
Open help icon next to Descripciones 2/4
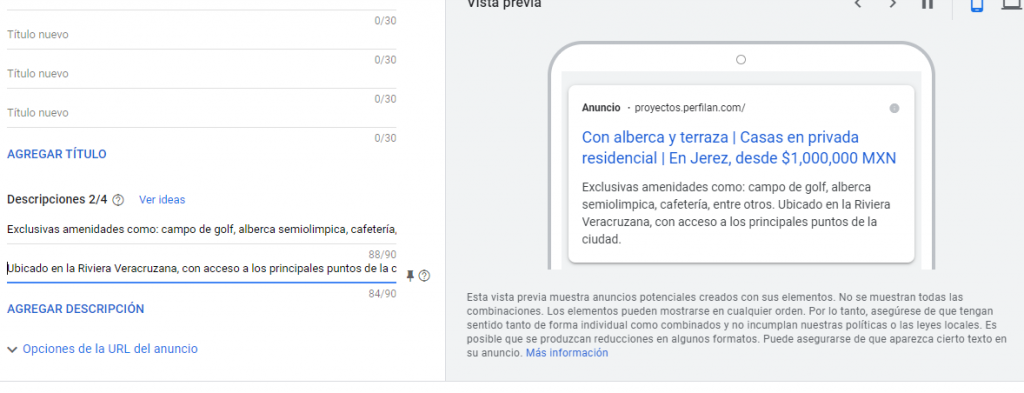pyautogui.click(x=118, y=200)
